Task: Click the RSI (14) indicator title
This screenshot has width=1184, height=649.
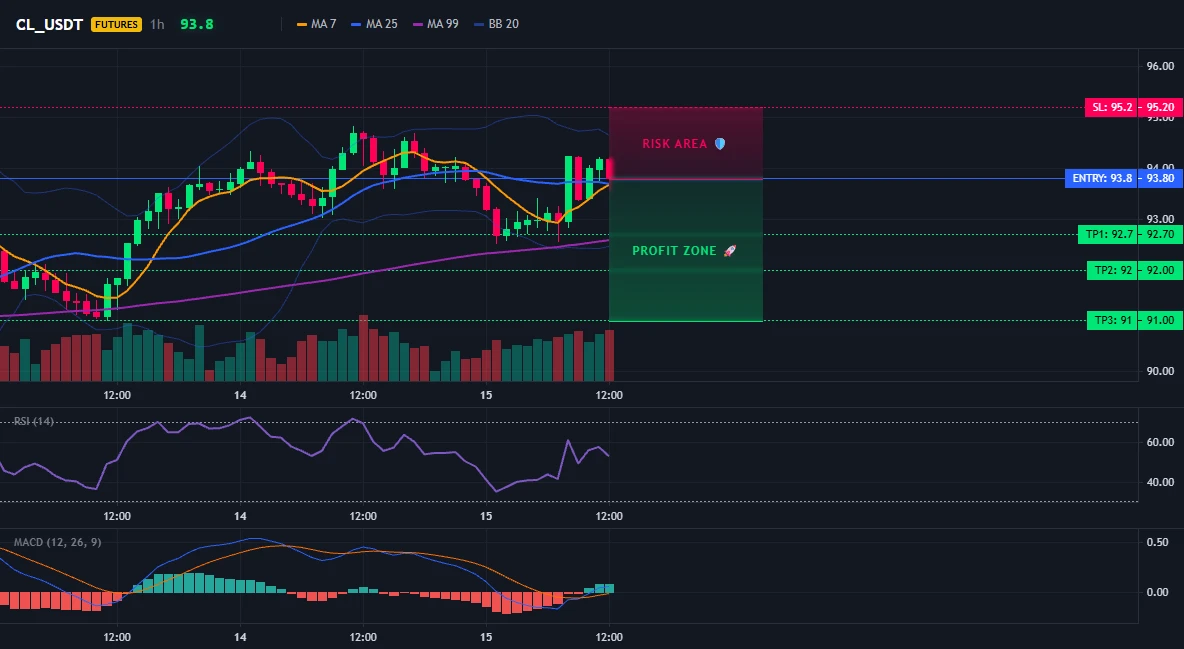Action: point(33,421)
